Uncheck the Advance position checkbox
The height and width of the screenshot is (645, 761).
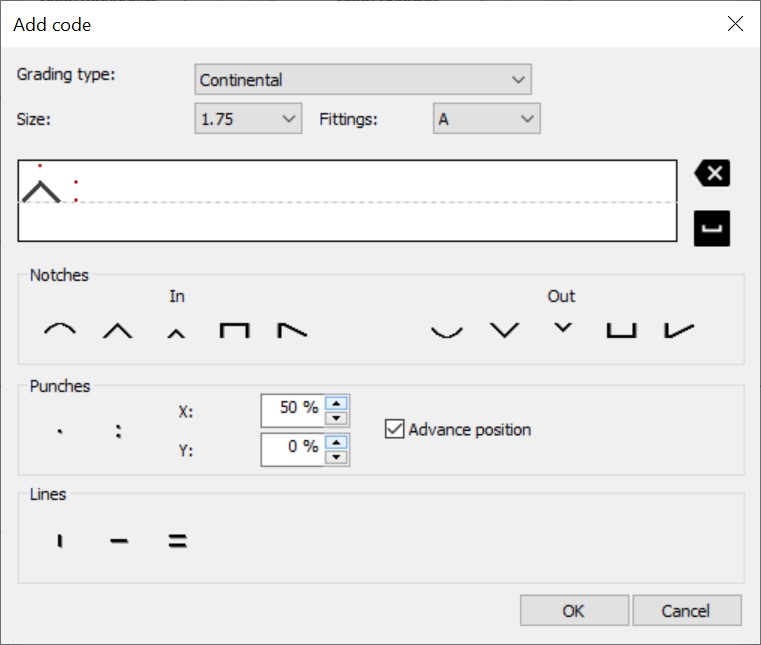pyautogui.click(x=394, y=429)
